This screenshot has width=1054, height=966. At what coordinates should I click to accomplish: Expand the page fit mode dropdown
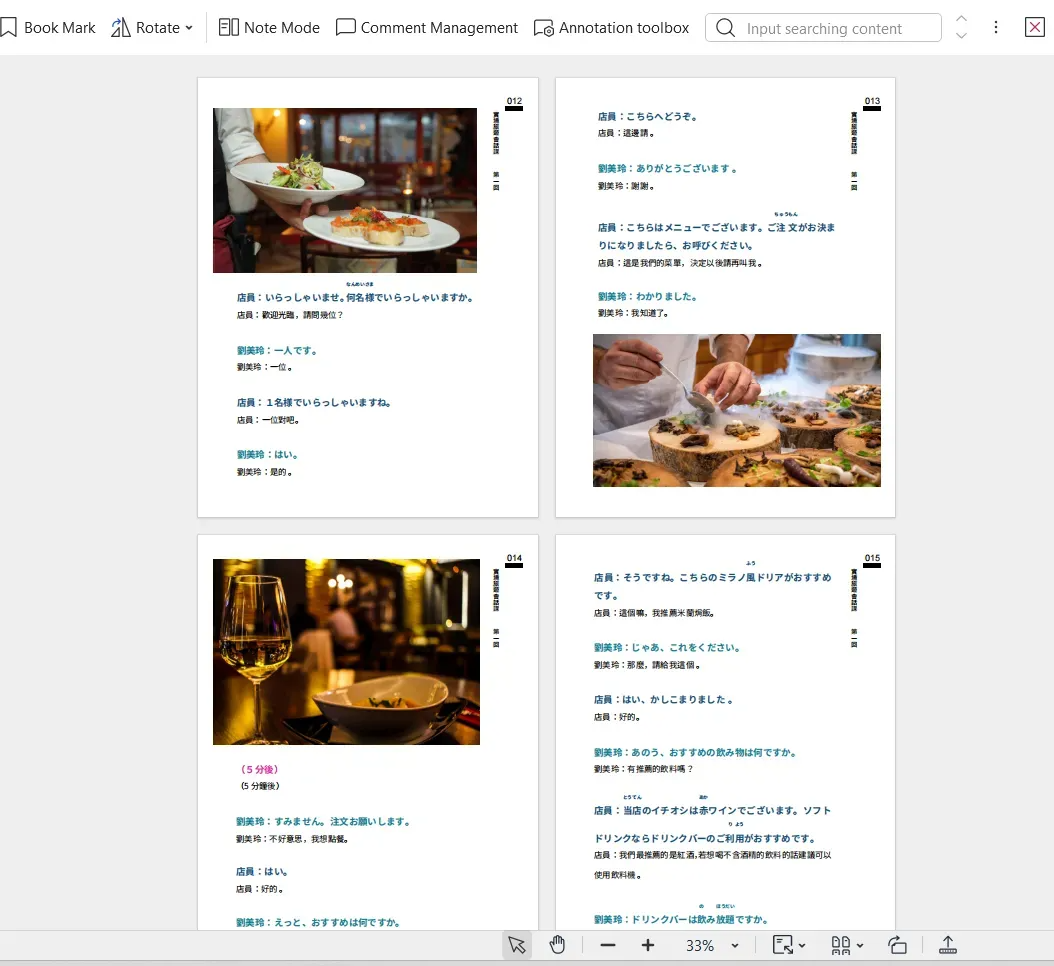pos(790,945)
